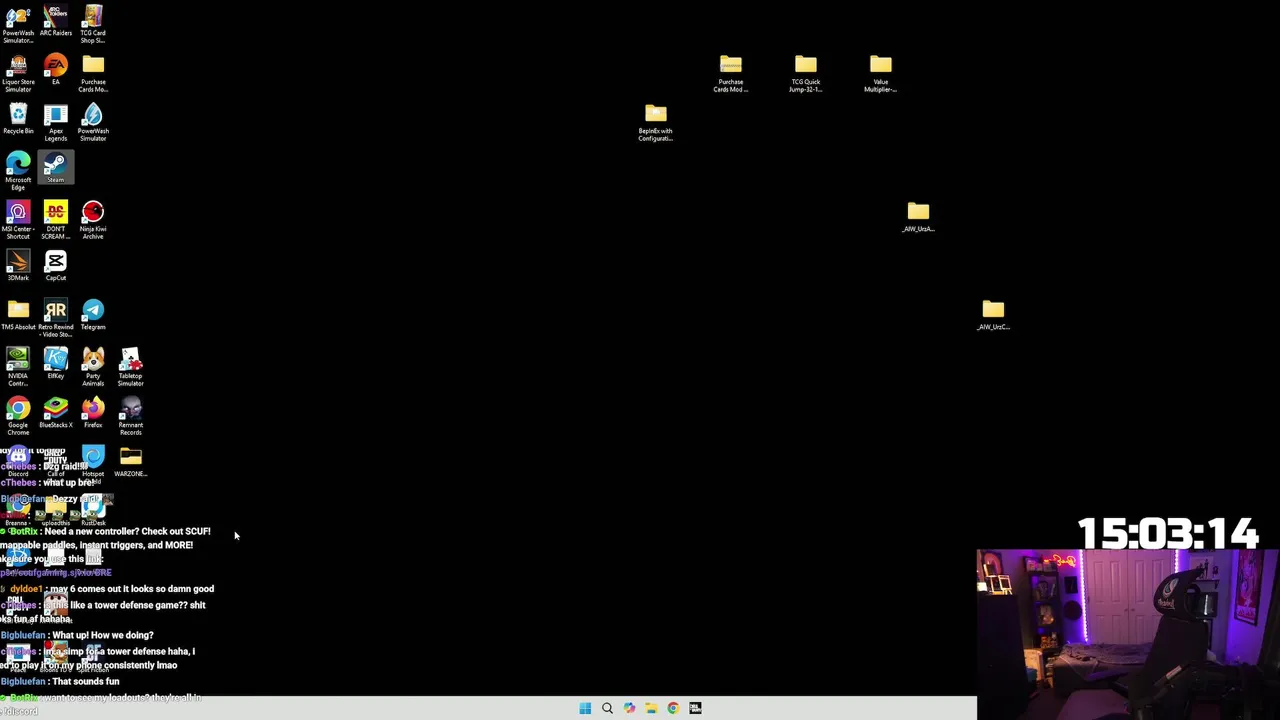This screenshot has width=1280, height=720.
Task: Launch Apex Legends shortcut
Action: (56, 122)
